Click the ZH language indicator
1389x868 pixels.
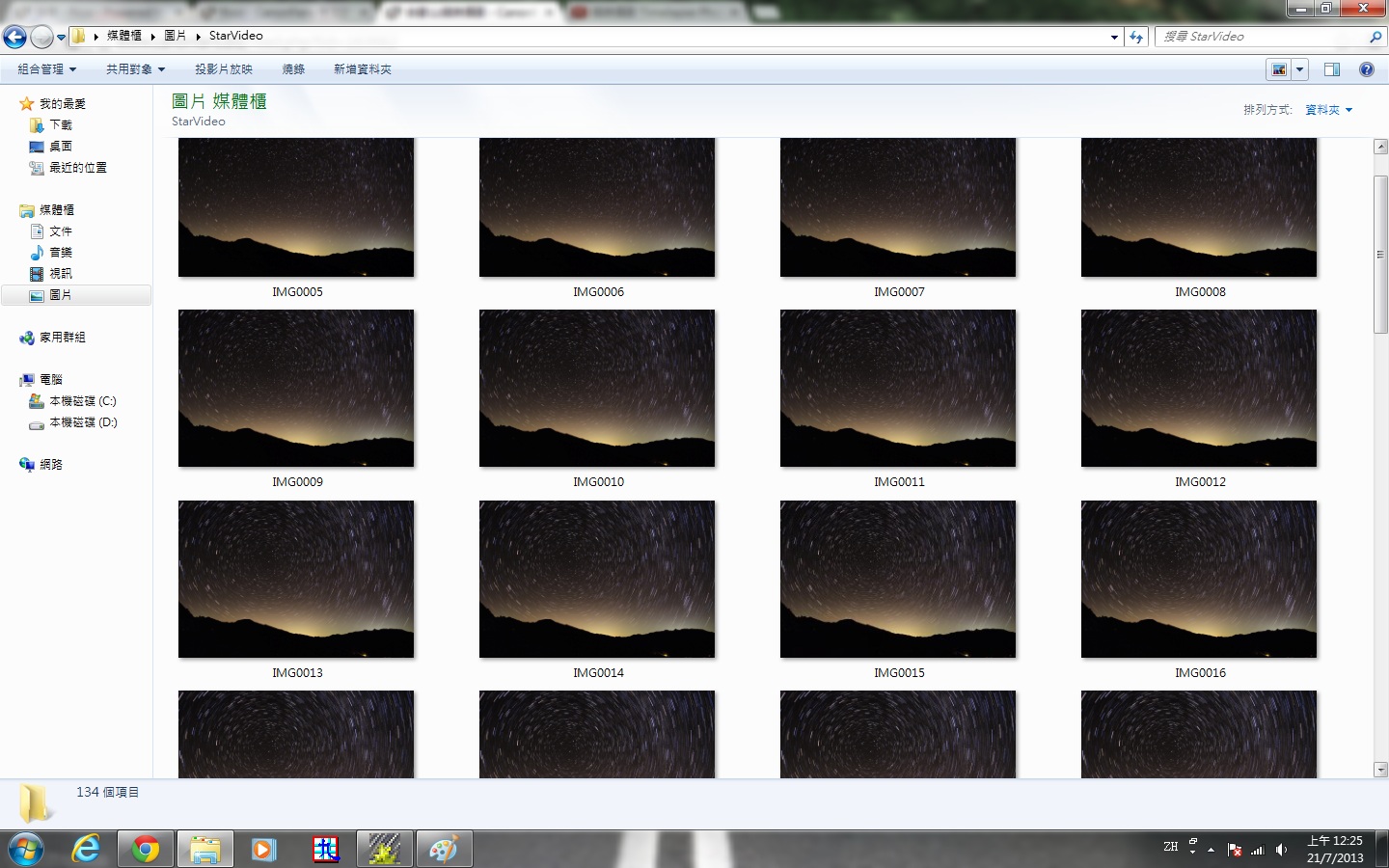(x=1171, y=847)
